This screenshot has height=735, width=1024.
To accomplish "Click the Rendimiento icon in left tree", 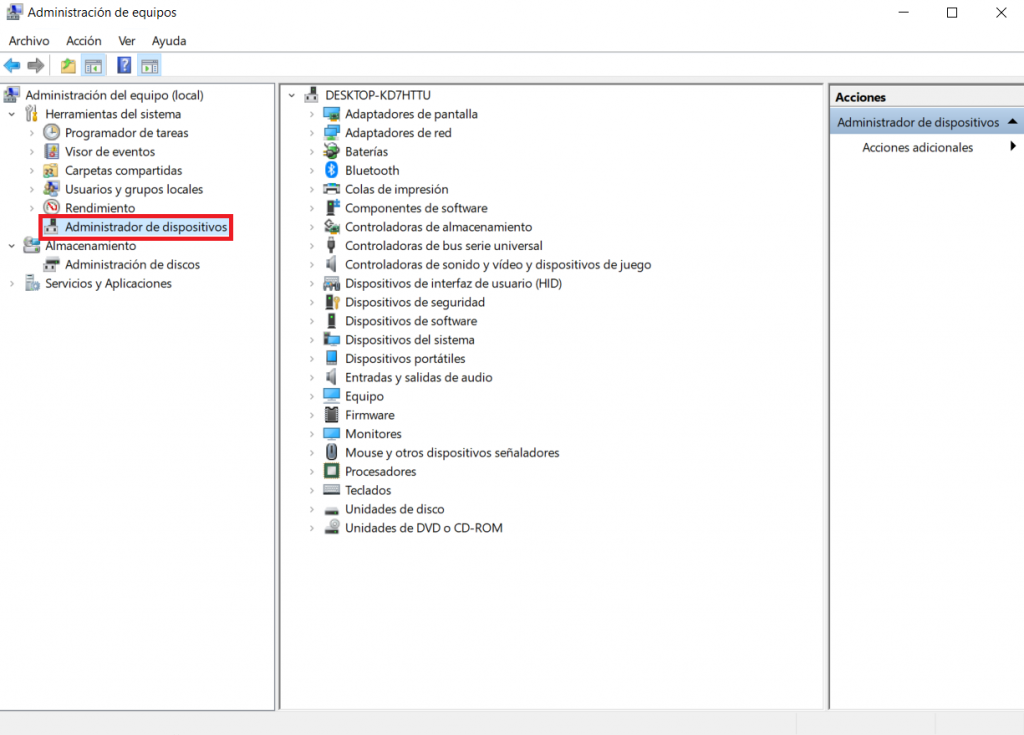I will tap(52, 208).
